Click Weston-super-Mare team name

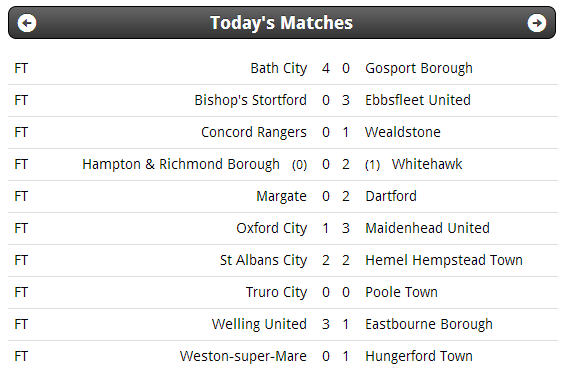[244, 356]
